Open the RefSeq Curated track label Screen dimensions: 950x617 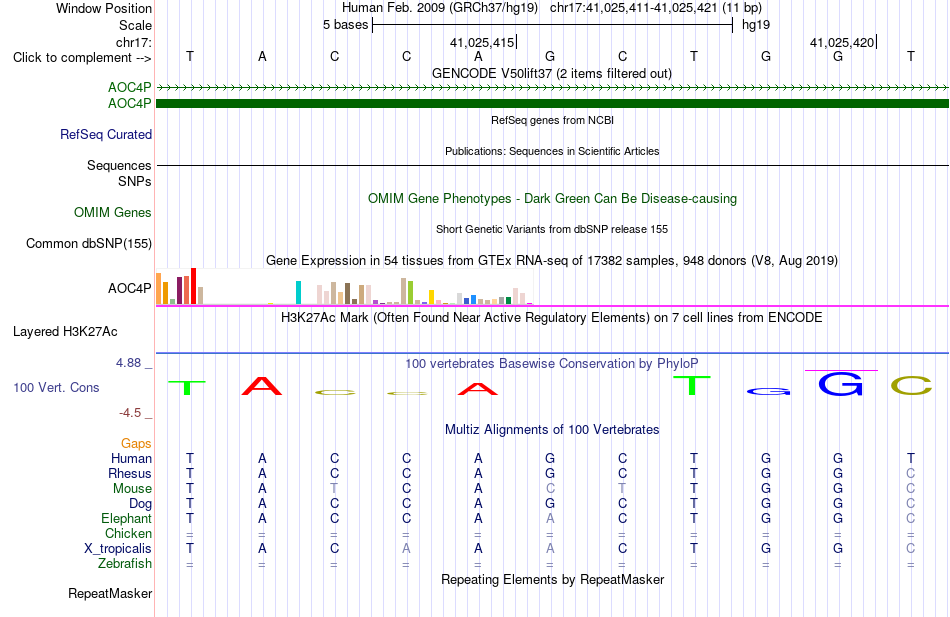106,135
